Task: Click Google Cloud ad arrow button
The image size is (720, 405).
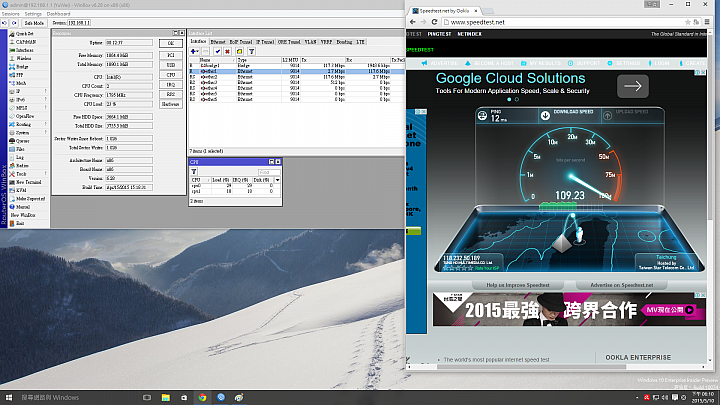Action: [633, 86]
